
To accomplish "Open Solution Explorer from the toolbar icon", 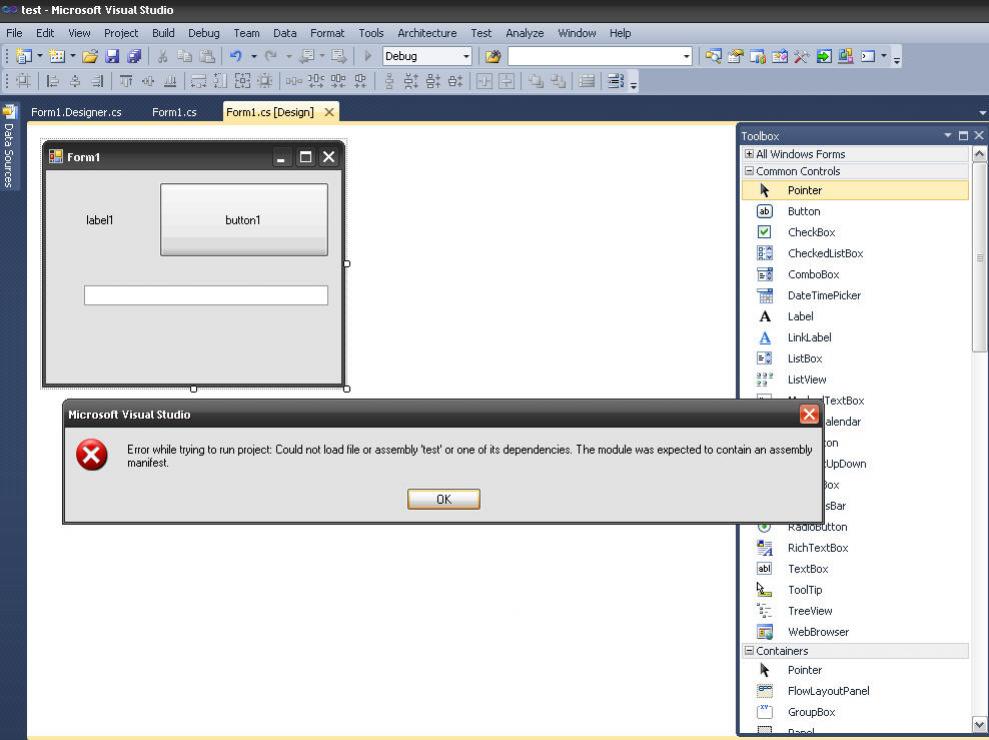I will 713,56.
